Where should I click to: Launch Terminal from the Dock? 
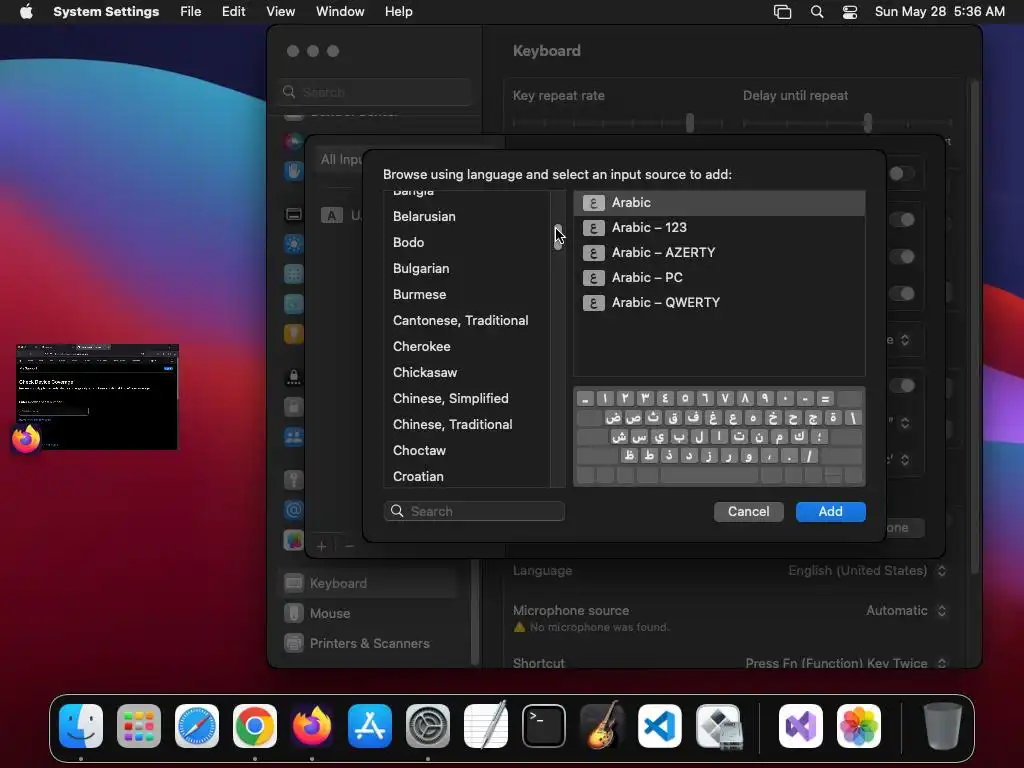pyautogui.click(x=543, y=726)
